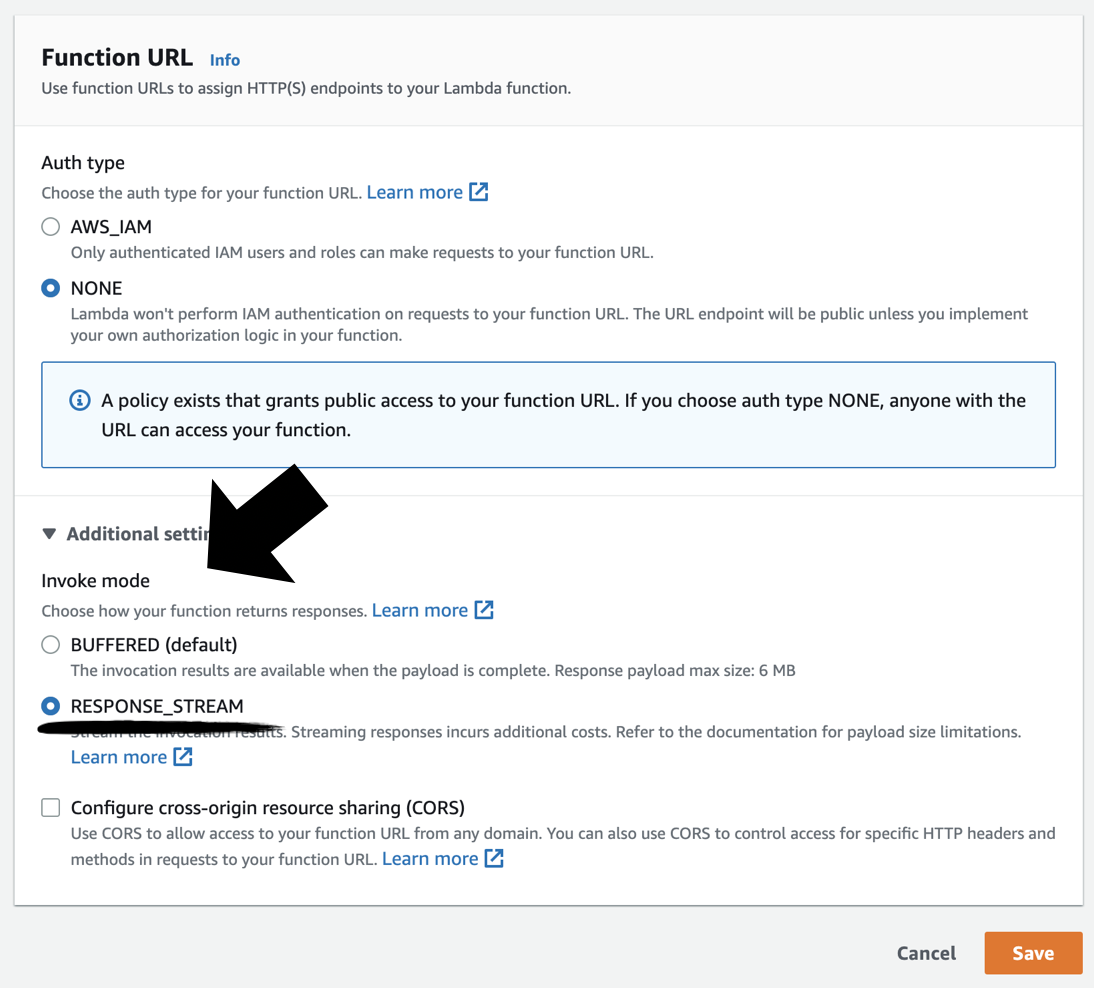
Task: Cancel the function URL changes
Action: tap(926, 953)
